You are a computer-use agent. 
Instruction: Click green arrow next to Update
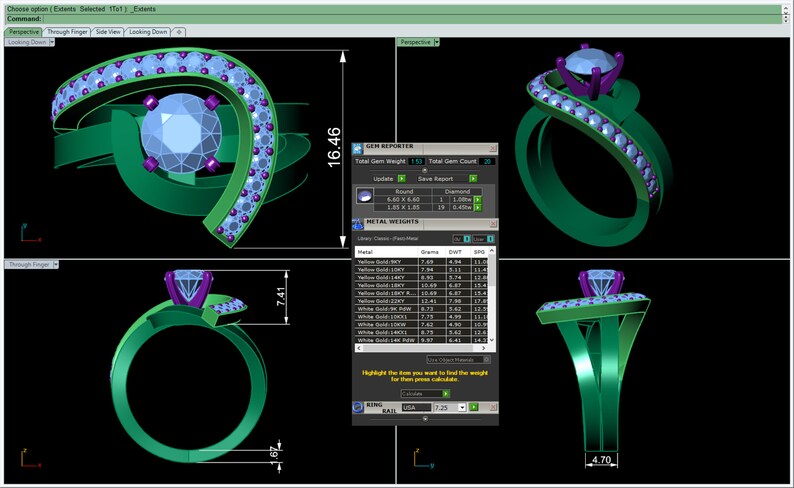(x=402, y=179)
